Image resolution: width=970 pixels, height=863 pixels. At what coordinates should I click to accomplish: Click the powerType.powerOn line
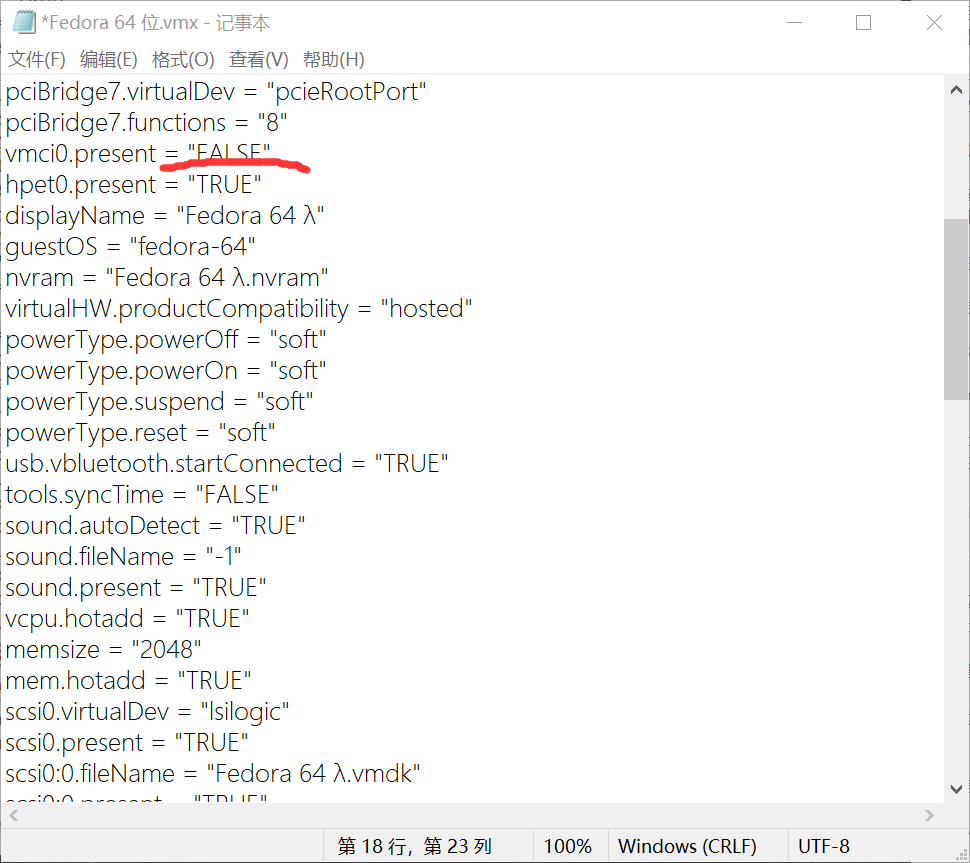pos(166,370)
